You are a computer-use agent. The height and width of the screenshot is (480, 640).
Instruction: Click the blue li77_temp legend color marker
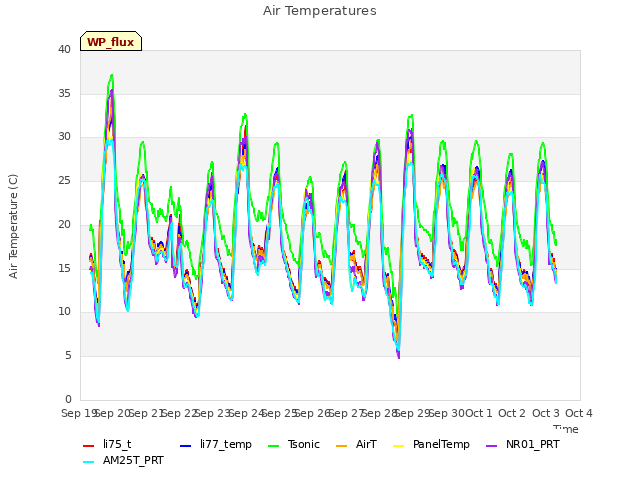click(186, 445)
